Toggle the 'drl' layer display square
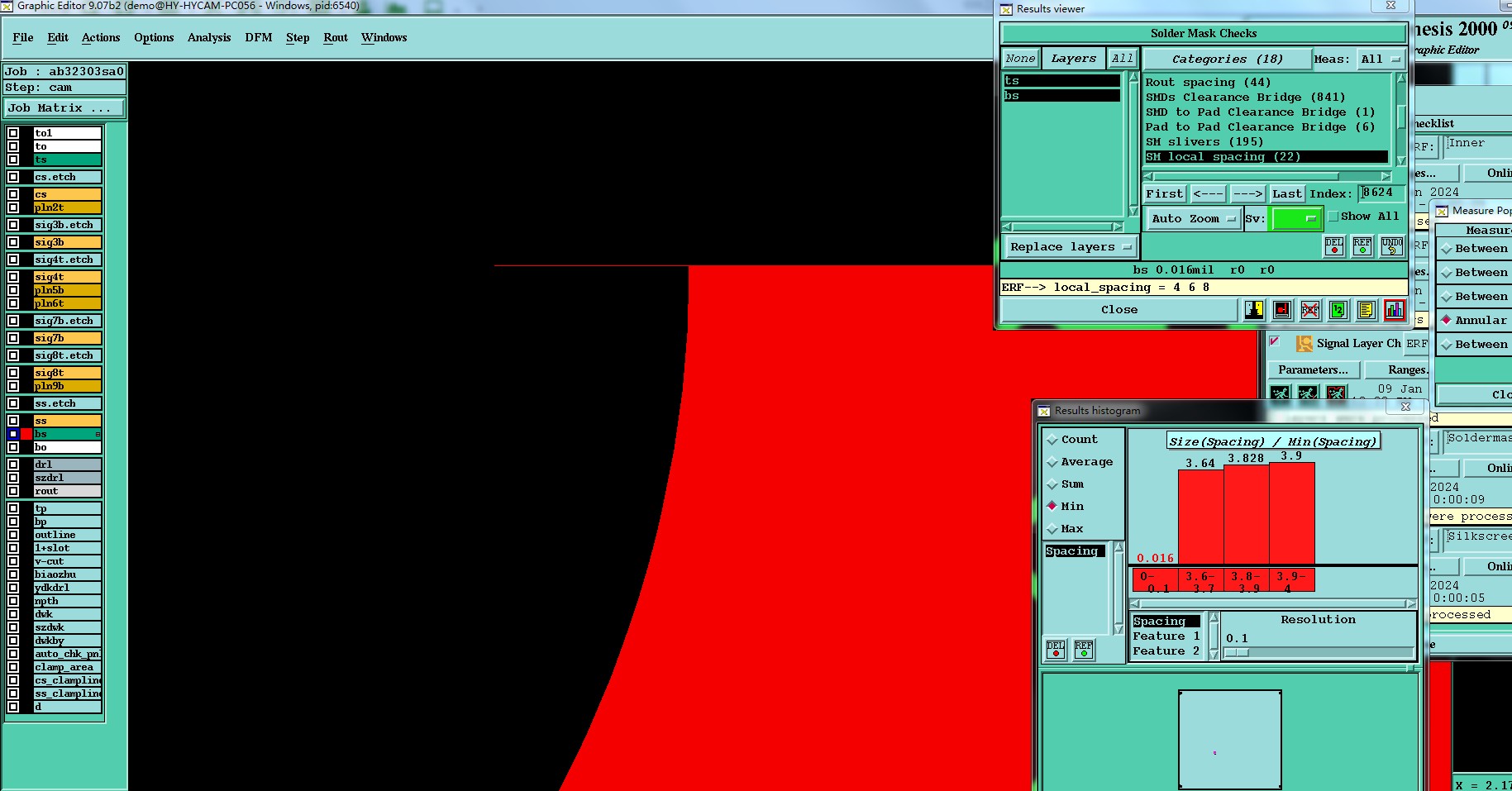 pos(13,465)
